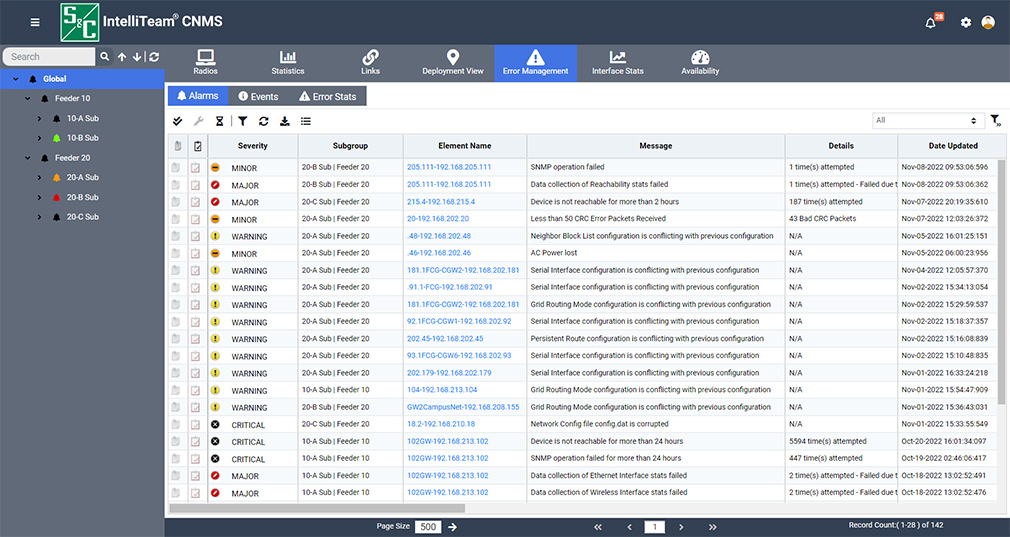The width and height of the screenshot is (1010, 537).
Task: Click the acknowledge-all double checkmark icon
Action: (177, 121)
